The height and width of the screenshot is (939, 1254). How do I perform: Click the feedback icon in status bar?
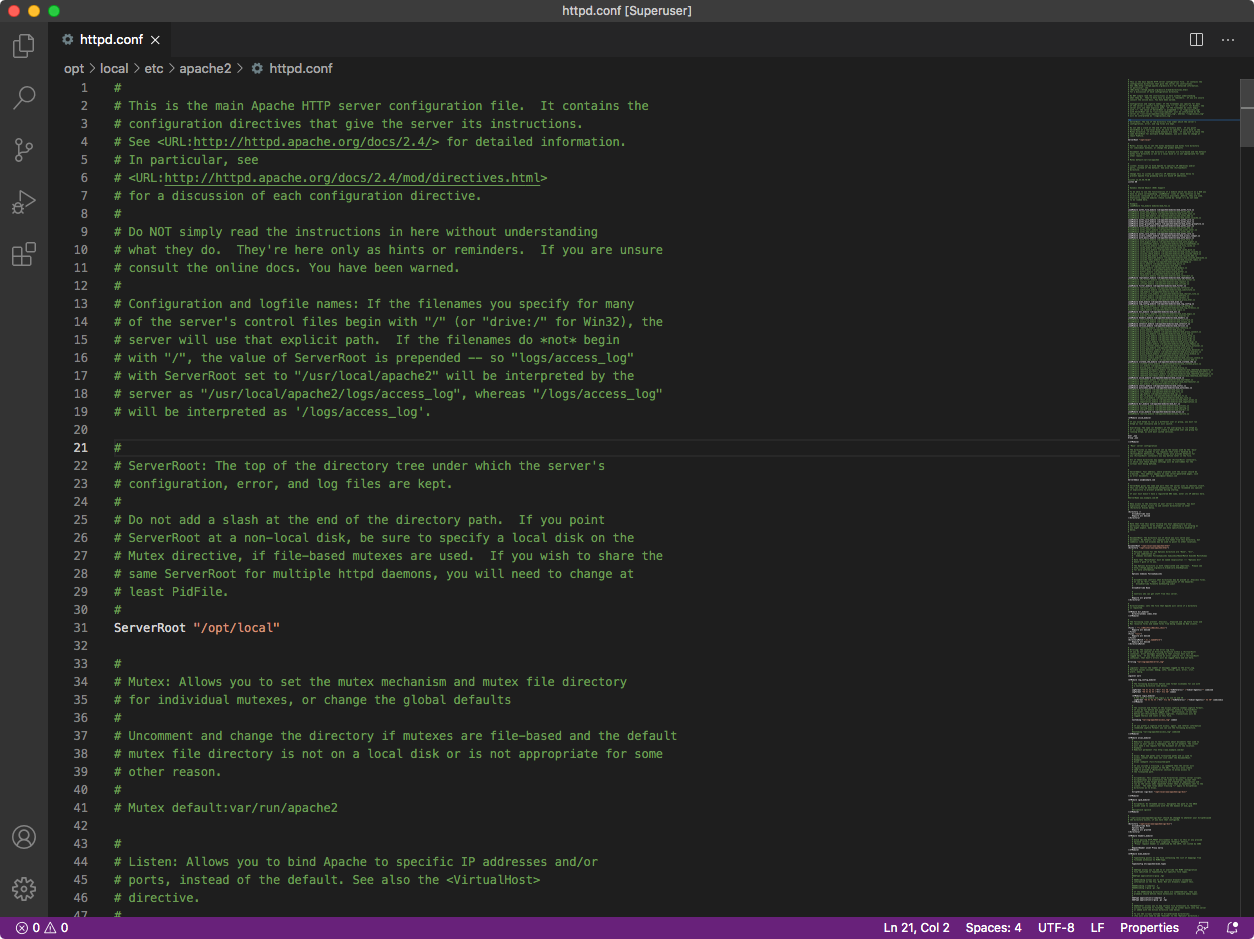[x=1202, y=928]
